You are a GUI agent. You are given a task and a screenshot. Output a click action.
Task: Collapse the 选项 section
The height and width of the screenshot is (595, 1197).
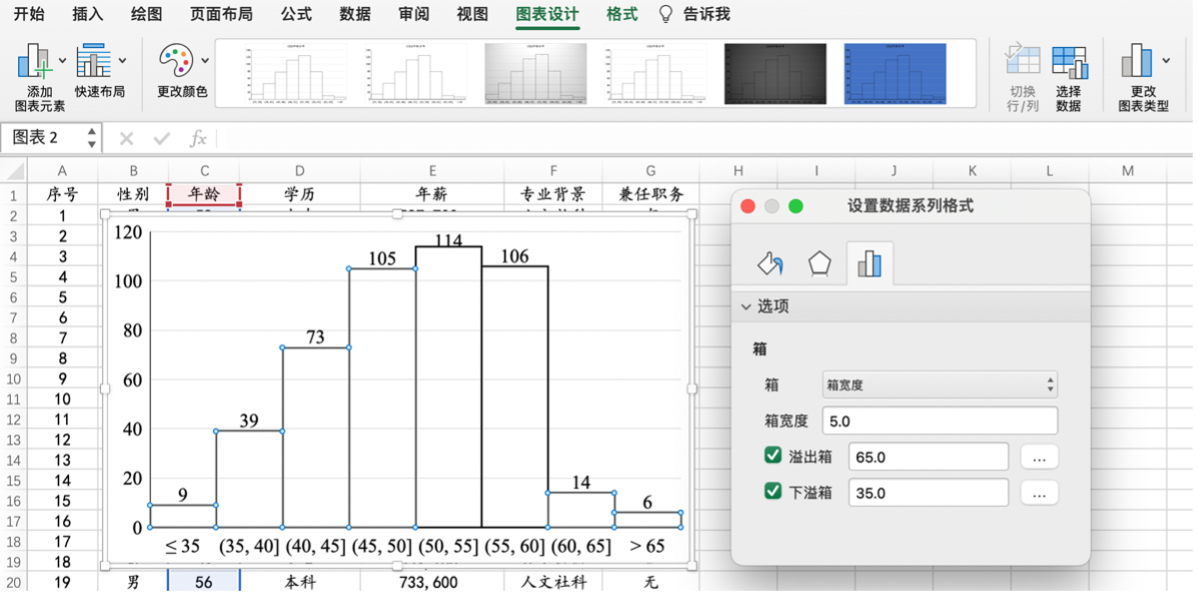[x=746, y=307]
